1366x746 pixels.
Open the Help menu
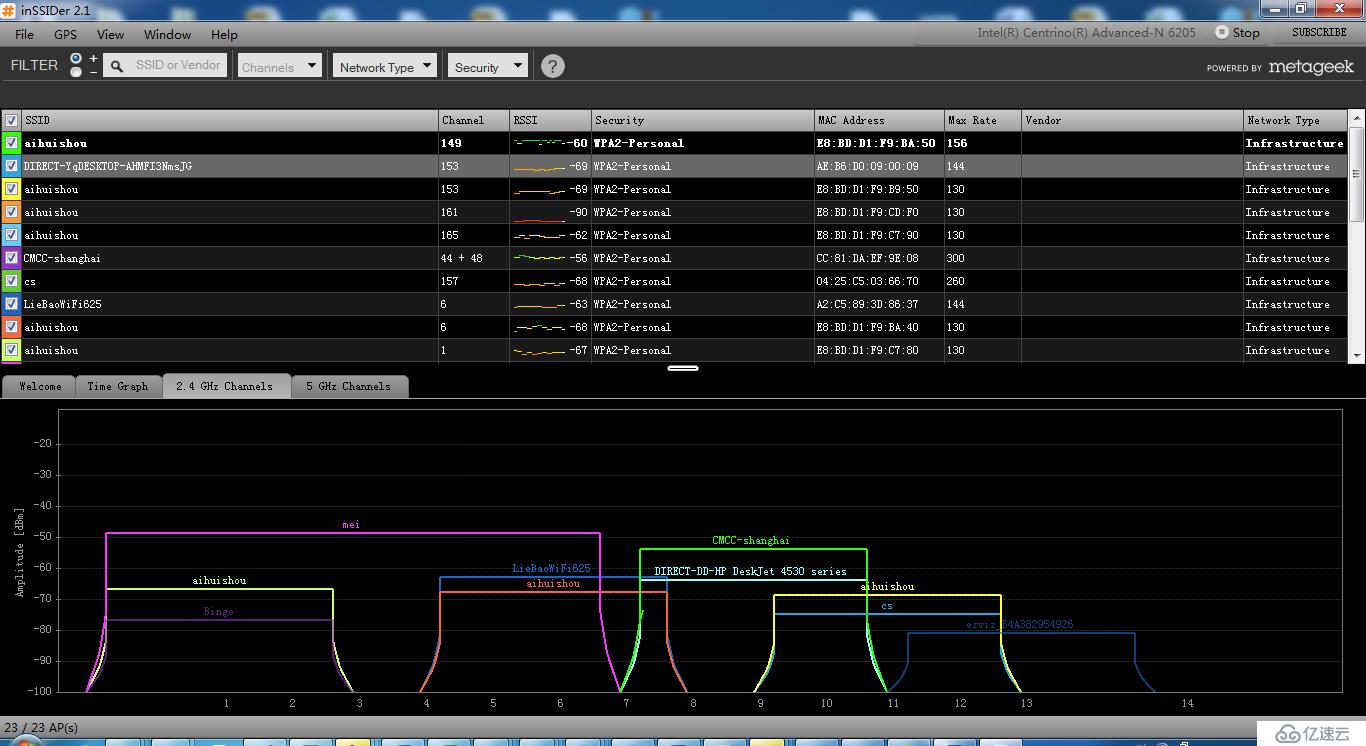[224, 34]
